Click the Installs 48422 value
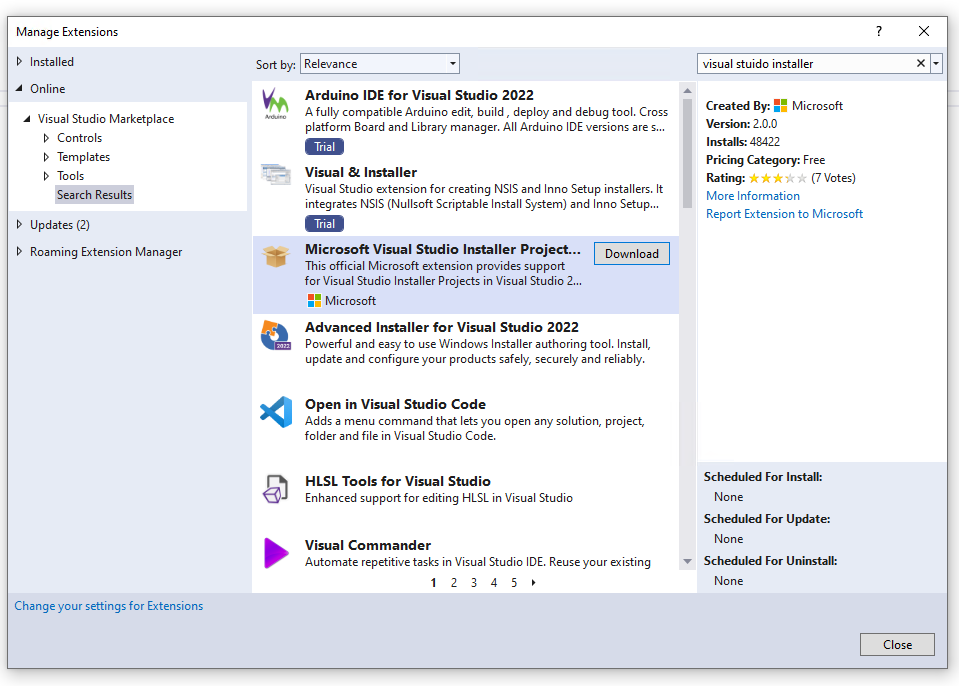Screen dimensions: 959x686 coord(765,142)
